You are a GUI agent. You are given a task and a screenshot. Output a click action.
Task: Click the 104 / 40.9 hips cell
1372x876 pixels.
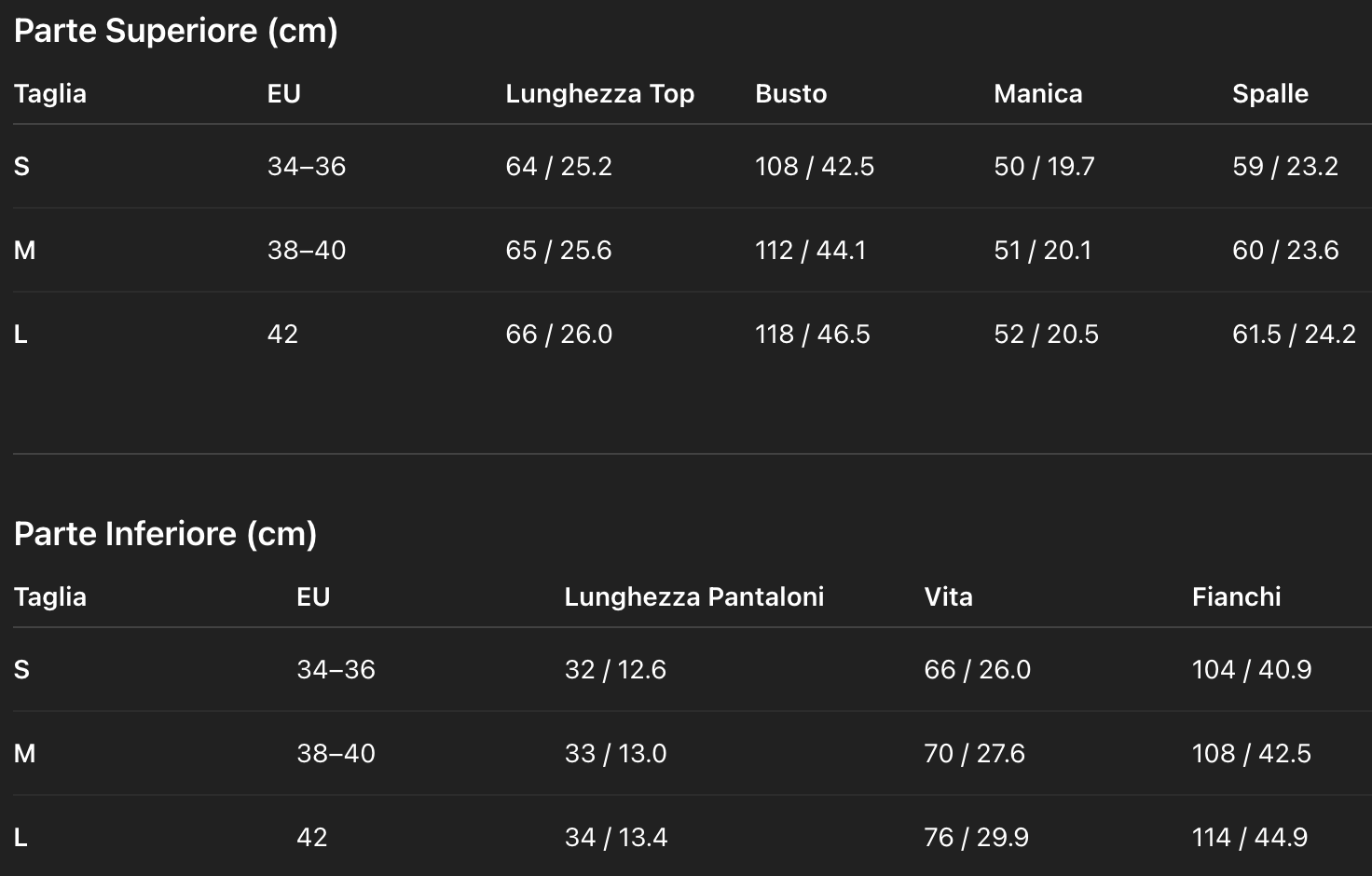1251,670
